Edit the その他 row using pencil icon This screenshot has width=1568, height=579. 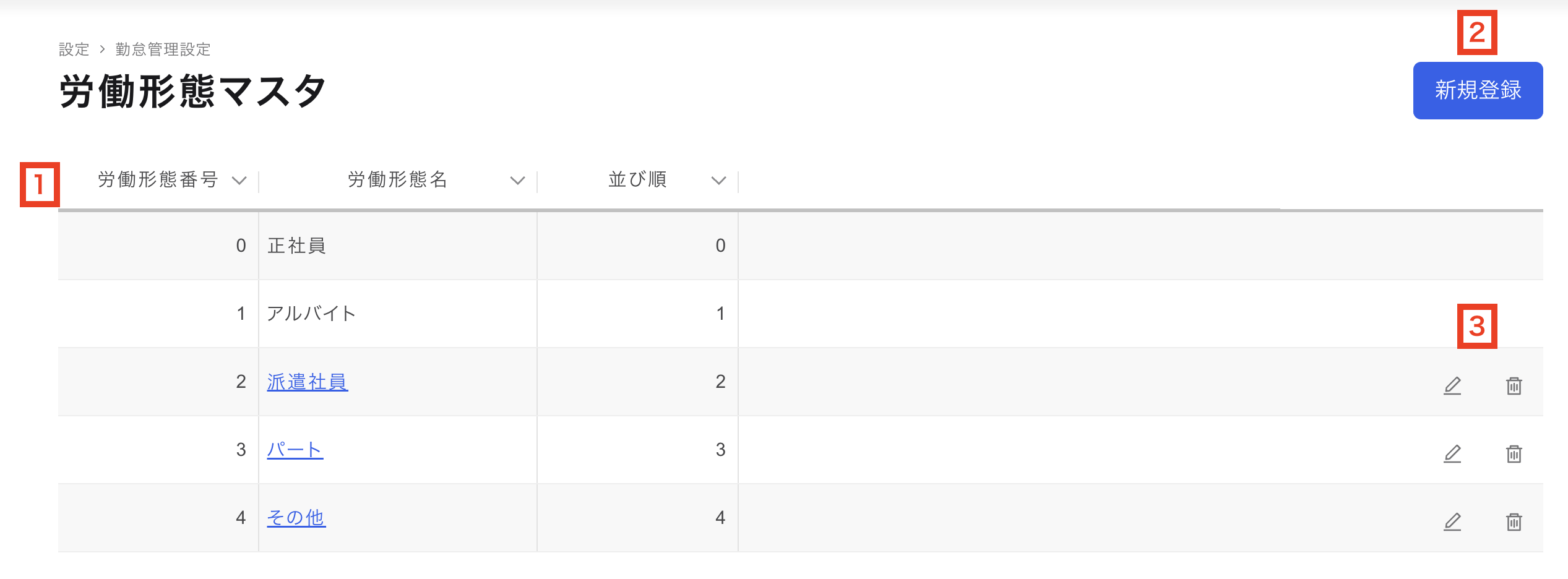point(1452,521)
